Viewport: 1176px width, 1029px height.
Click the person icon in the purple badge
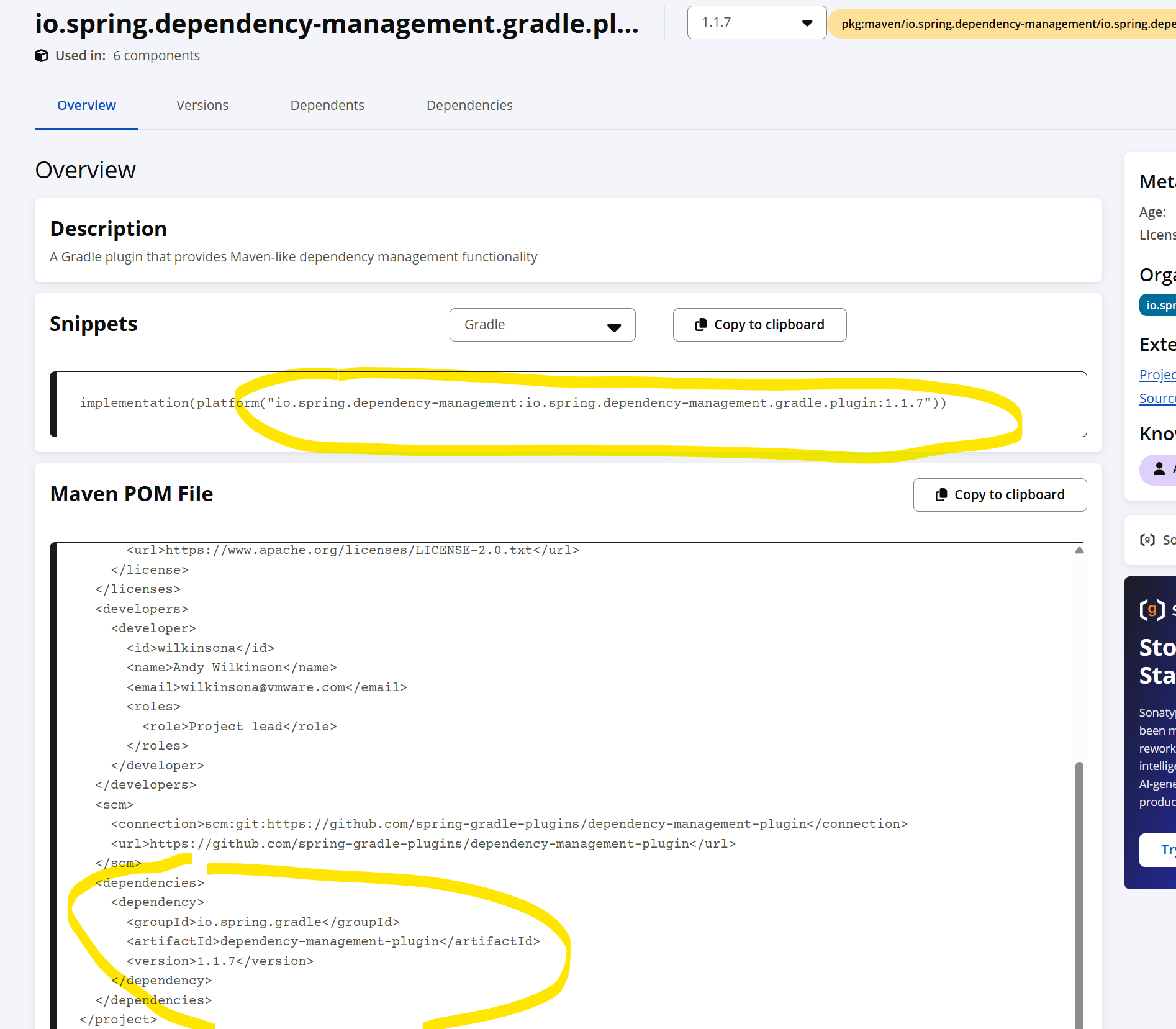click(x=1159, y=469)
